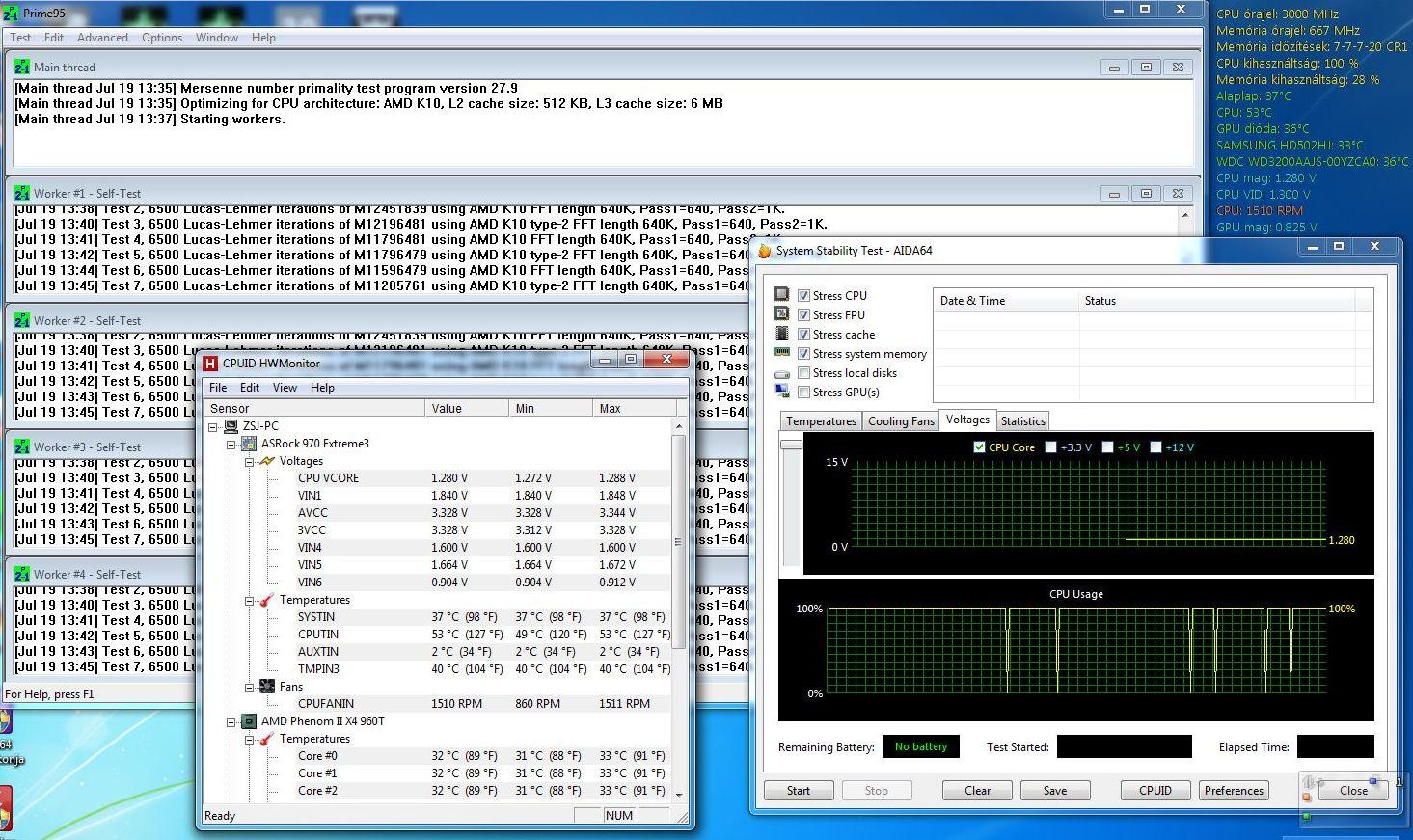Open the Advanced menu in Prime95
The width and height of the screenshot is (1413, 840).
coord(102,38)
